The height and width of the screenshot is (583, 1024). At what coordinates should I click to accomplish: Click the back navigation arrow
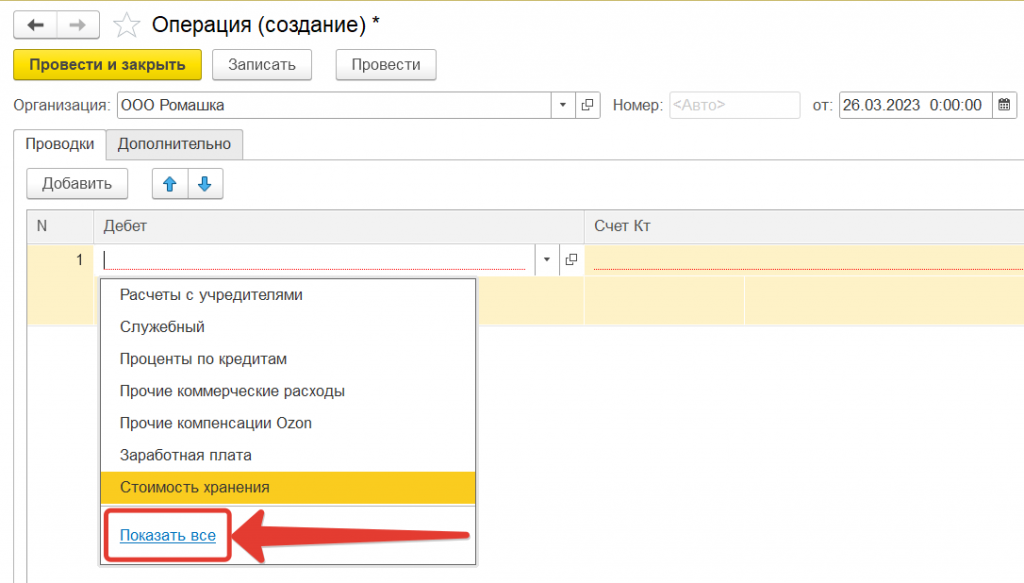(x=35, y=24)
